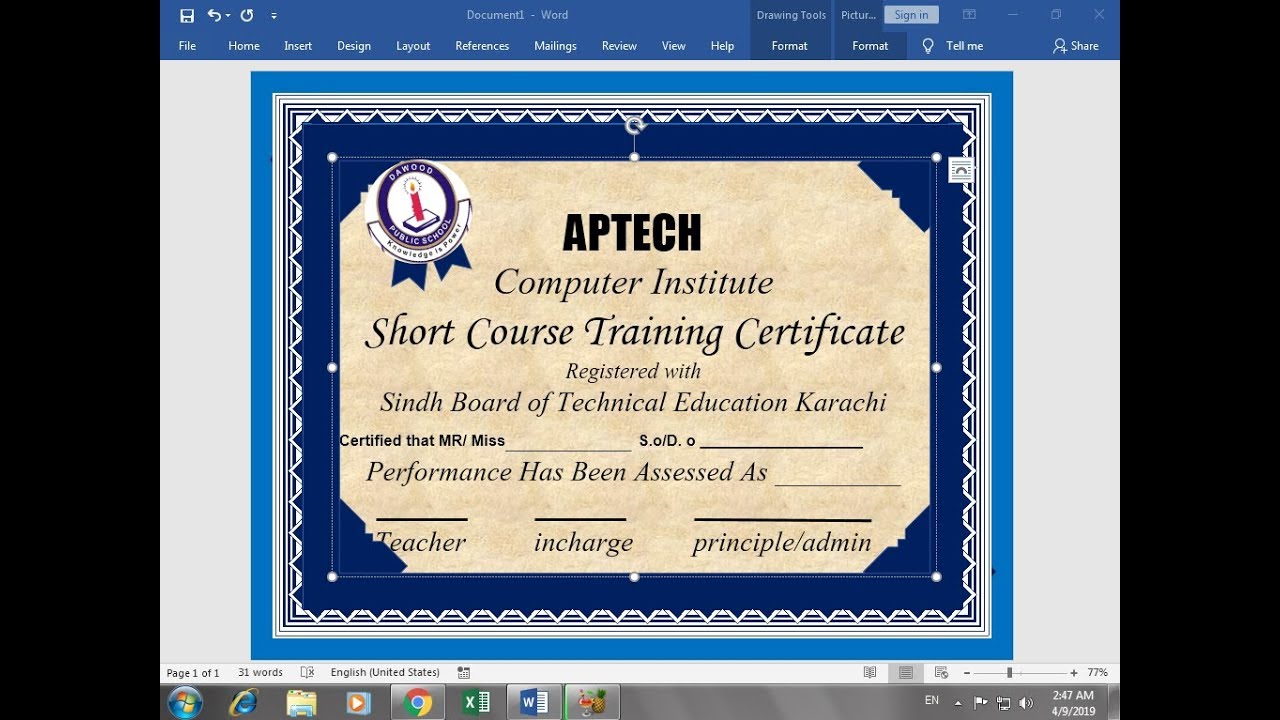
Task: Click the 'incharge' signature label
Action: [x=583, y=543]
